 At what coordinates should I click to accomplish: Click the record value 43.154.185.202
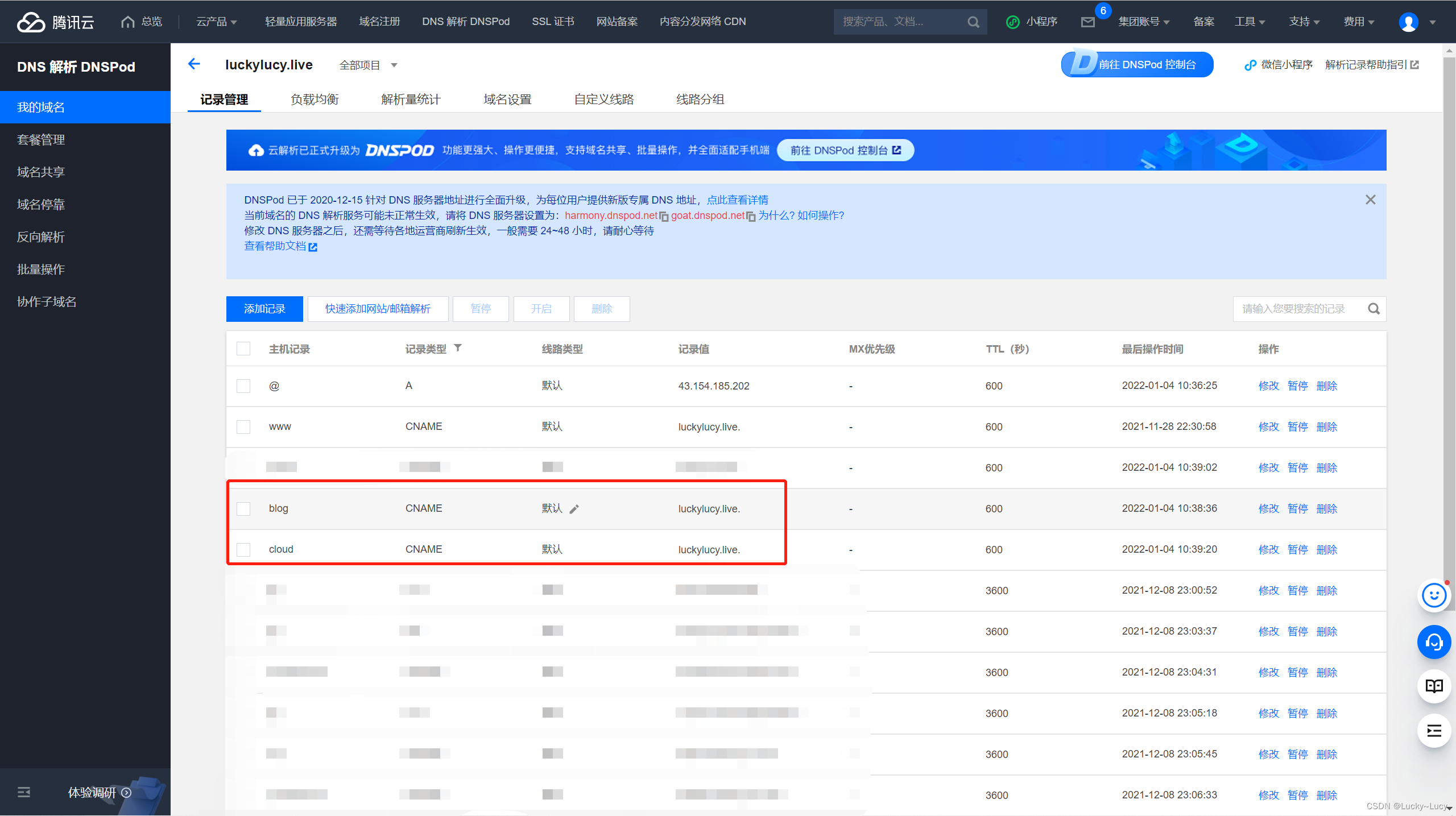tap(714, 386)
